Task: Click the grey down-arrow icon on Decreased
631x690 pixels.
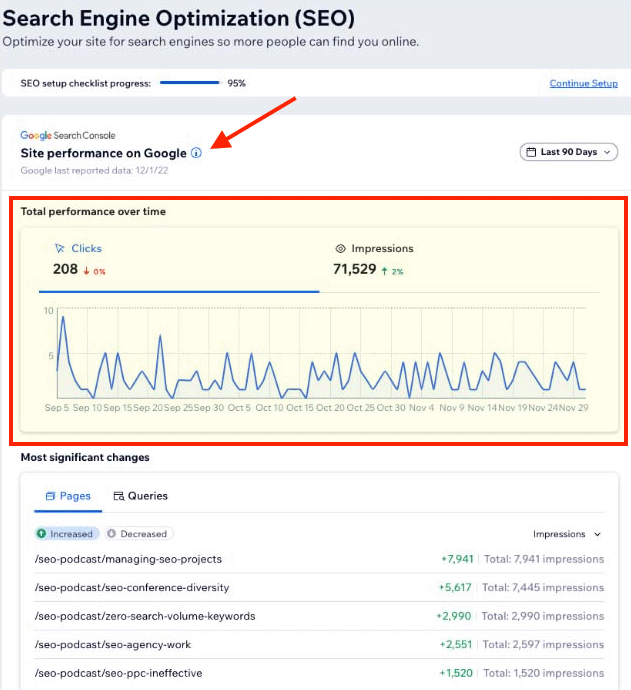Action: (x=112, y=533)
